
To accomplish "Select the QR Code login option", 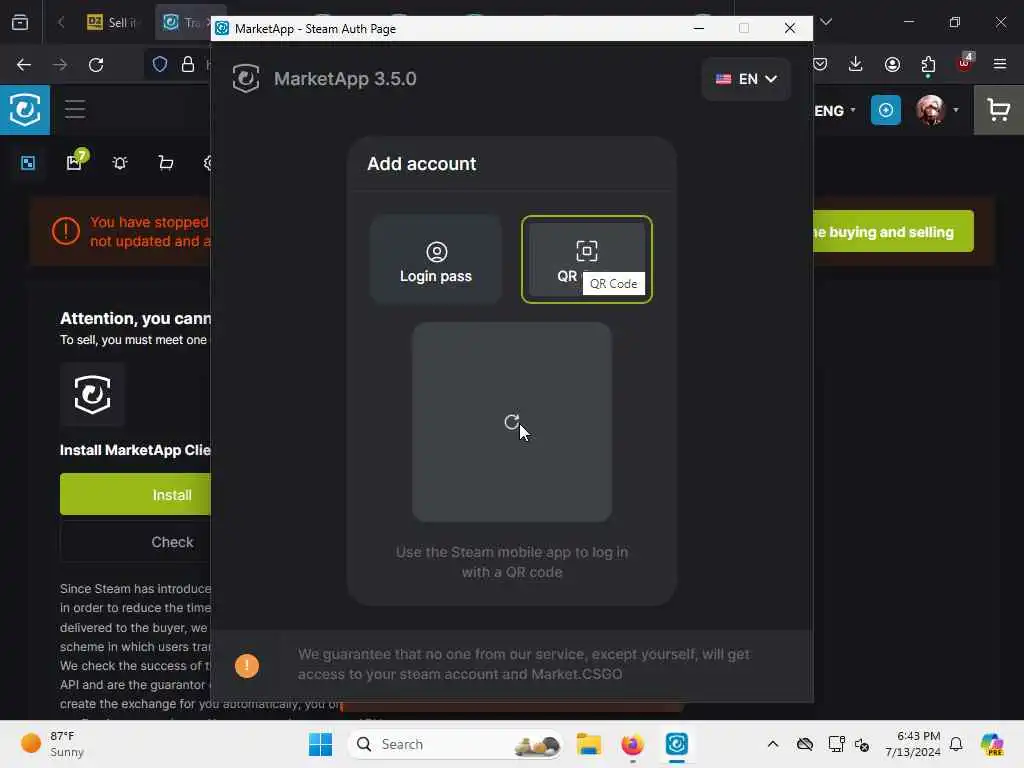I will 586,259.
